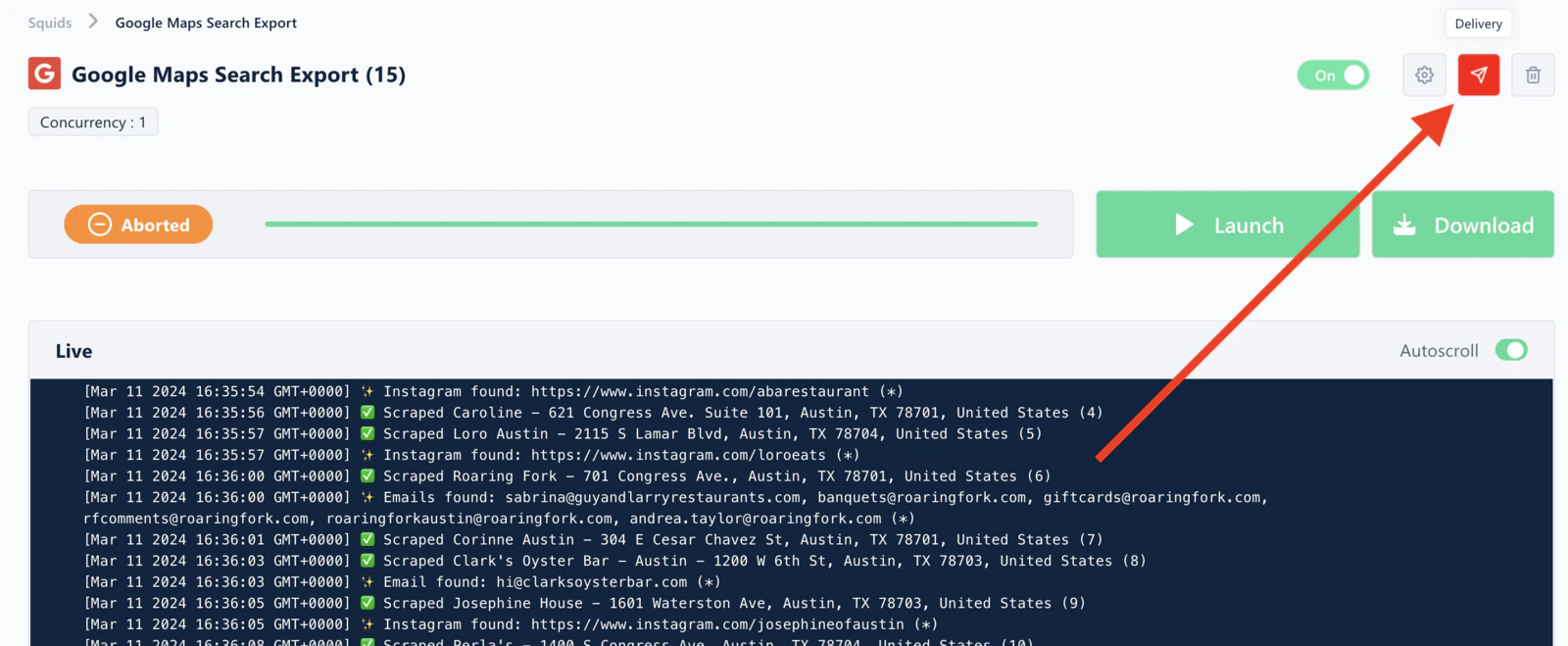The width and height of the screenshot is (1568, 646).
Task: Click the breadcrumb chevron separator
Action: (x=93, y=22)
